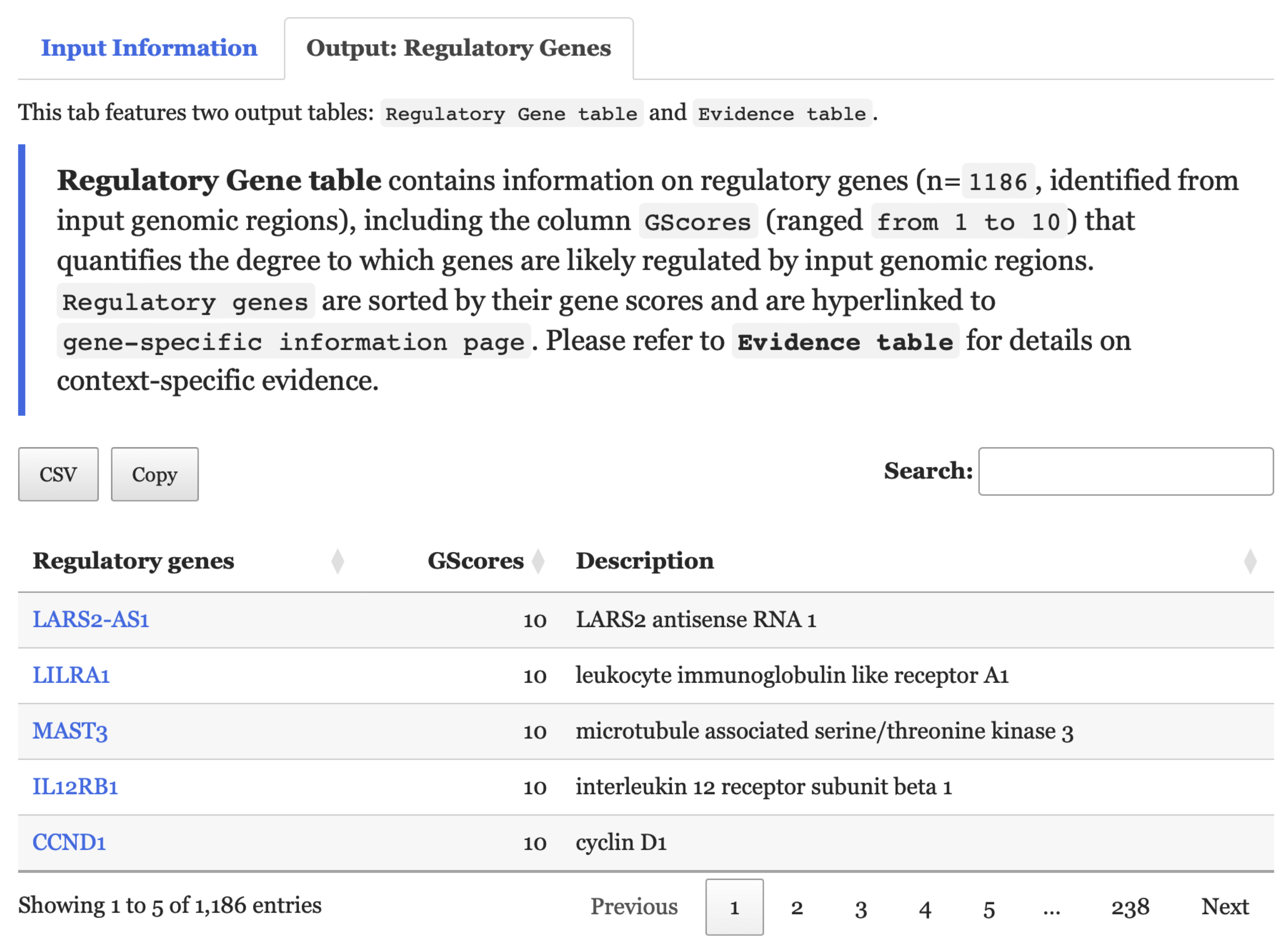Click the Copy button
This screenshot has height=940, width=1288.
tap(155, 474)
